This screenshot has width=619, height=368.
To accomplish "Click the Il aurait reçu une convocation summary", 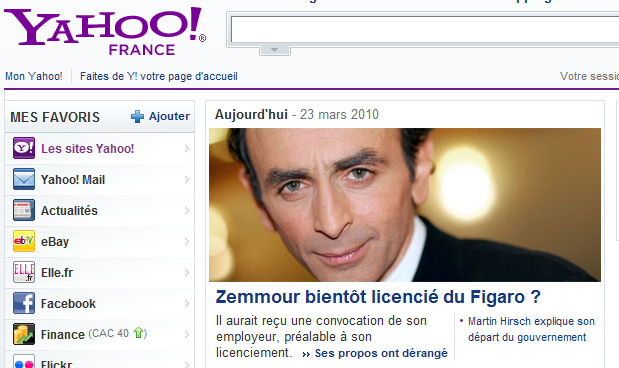I will pyautogui.click(x=321, y=336).
